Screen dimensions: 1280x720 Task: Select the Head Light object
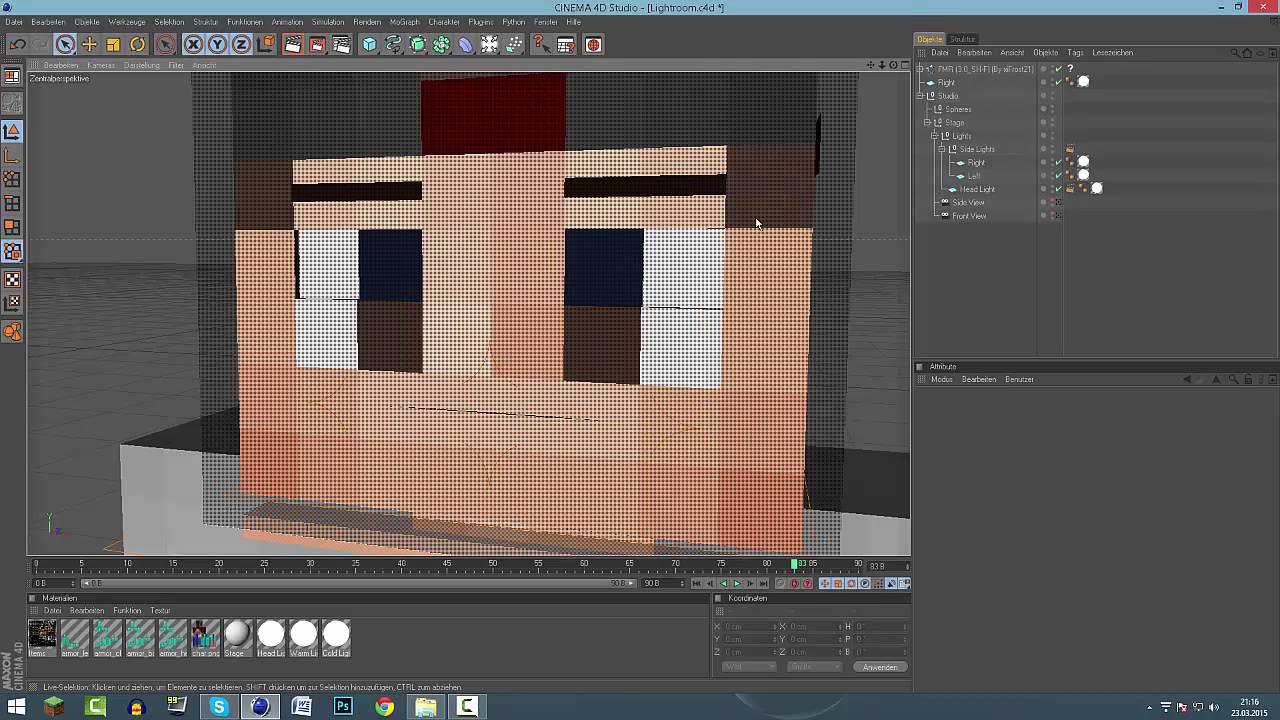pos(977,189)
